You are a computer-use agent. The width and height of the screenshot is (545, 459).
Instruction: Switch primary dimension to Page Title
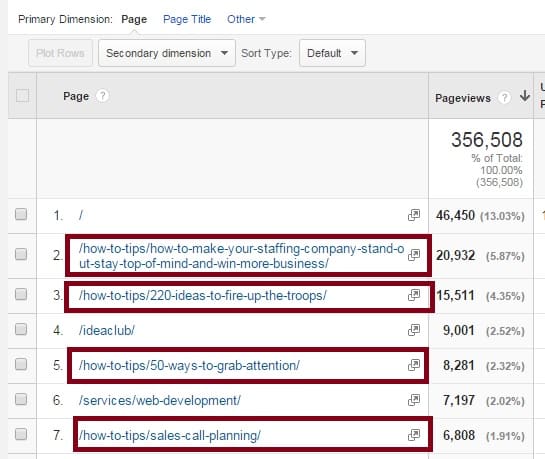[x=187, y=19]
